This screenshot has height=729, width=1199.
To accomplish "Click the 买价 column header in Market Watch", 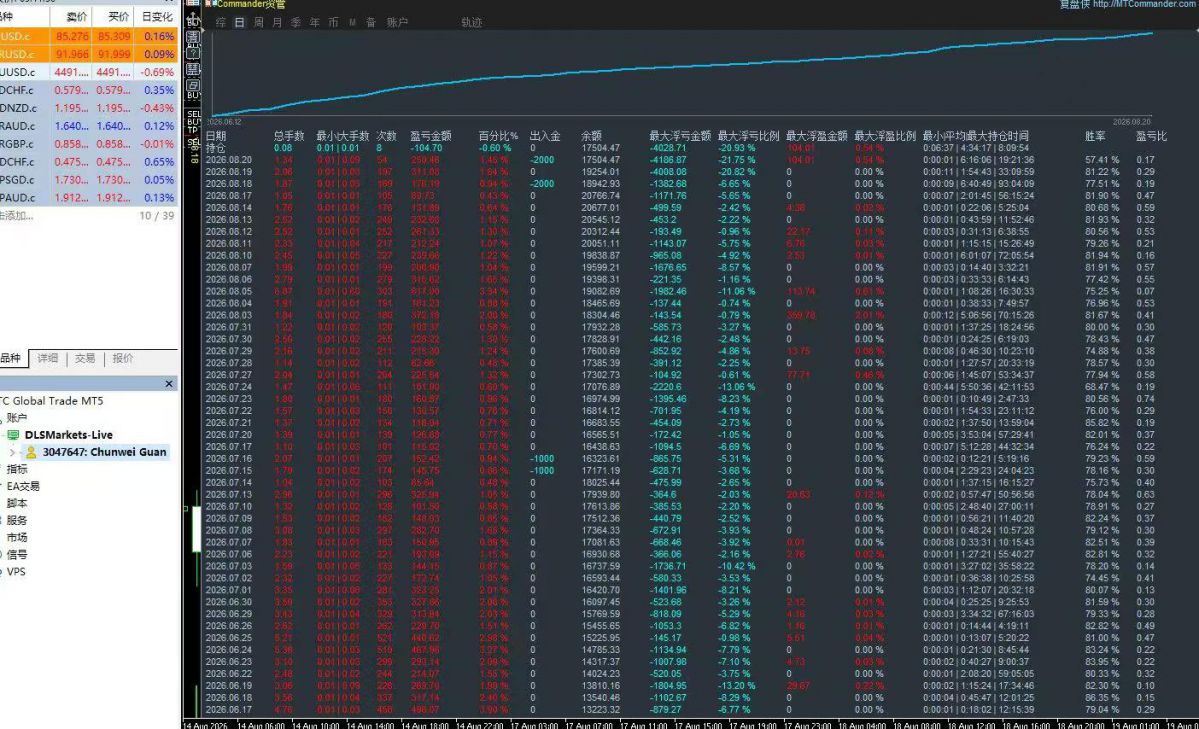I will click(x=118, y=16).
